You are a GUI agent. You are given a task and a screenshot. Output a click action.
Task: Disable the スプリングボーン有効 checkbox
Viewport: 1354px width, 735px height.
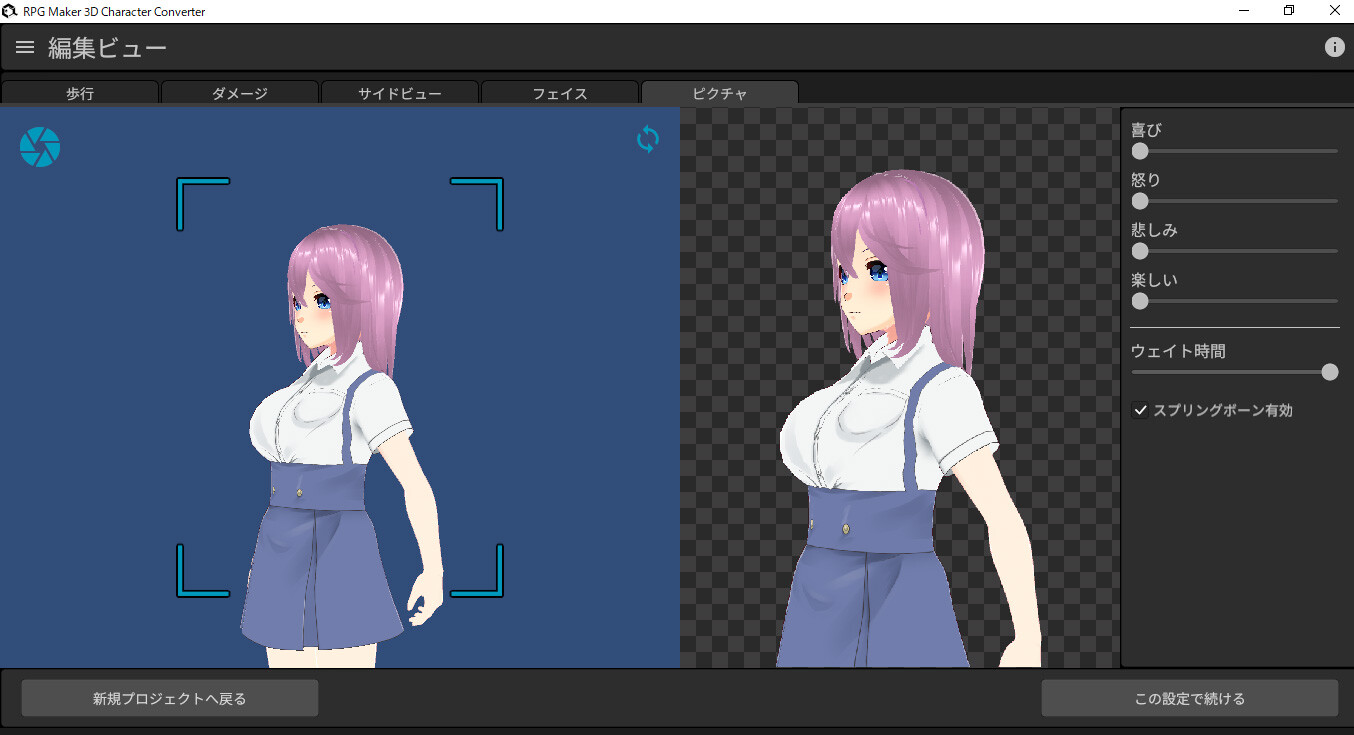point(1140,409)
